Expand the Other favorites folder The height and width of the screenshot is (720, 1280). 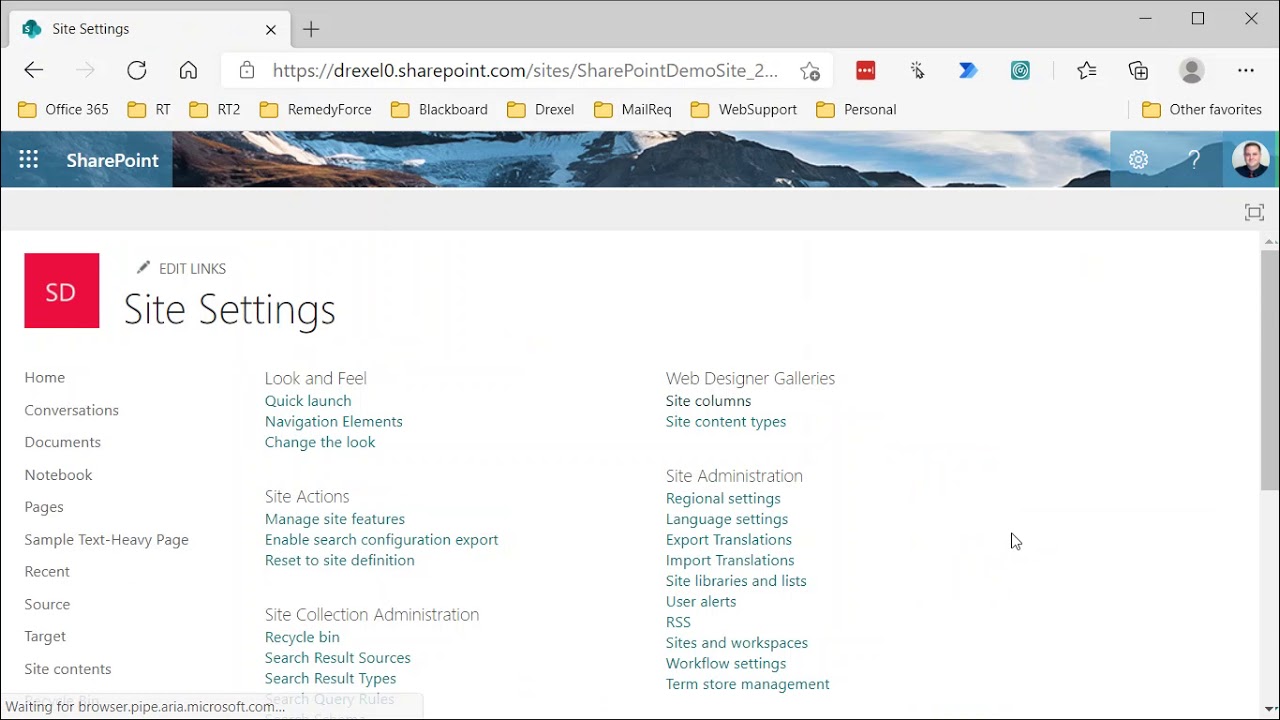coord(1201,109)
